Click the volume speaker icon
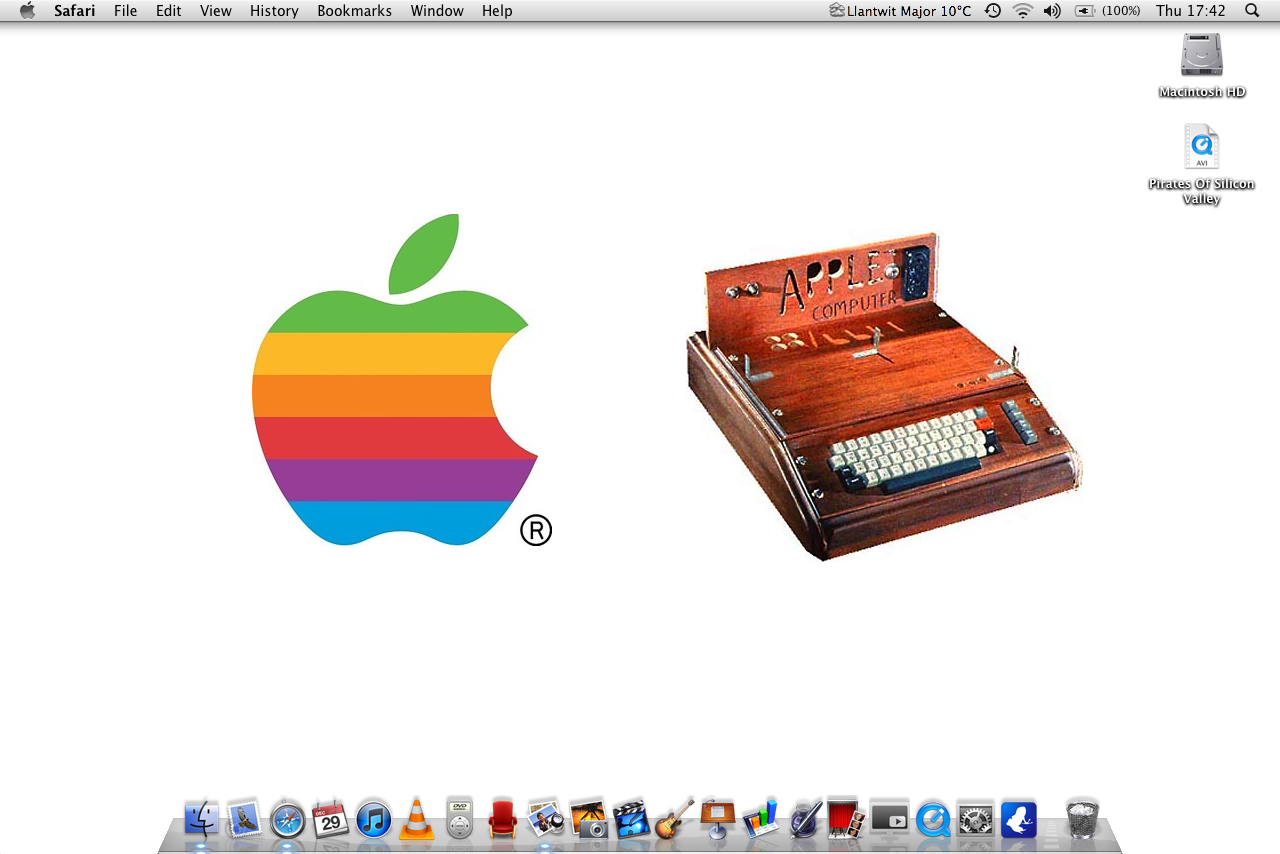 pyautogui.click(x=1052, y=11)
